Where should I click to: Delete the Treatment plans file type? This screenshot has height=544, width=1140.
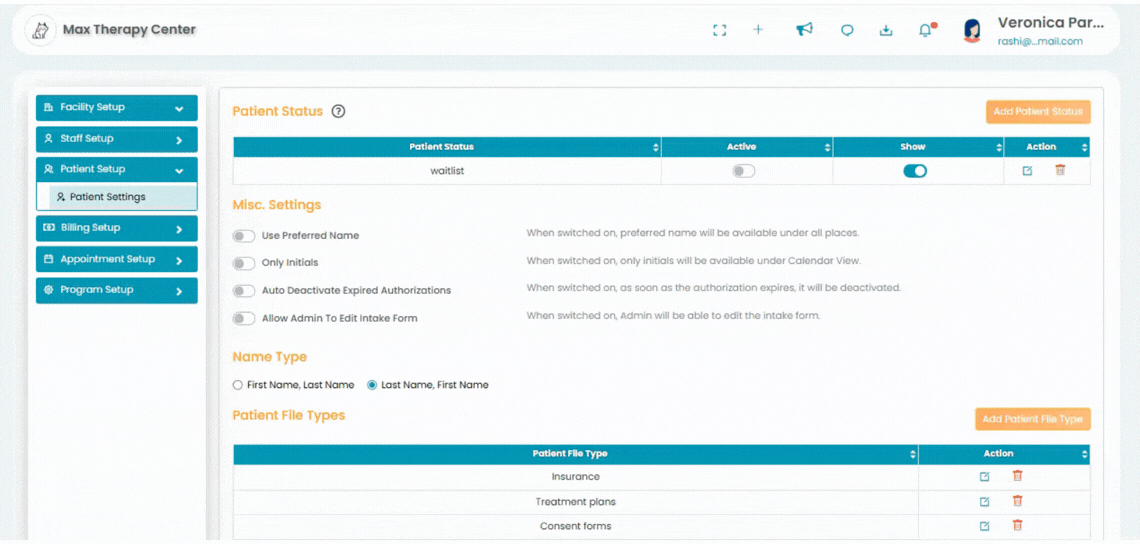pos(1017,501)
